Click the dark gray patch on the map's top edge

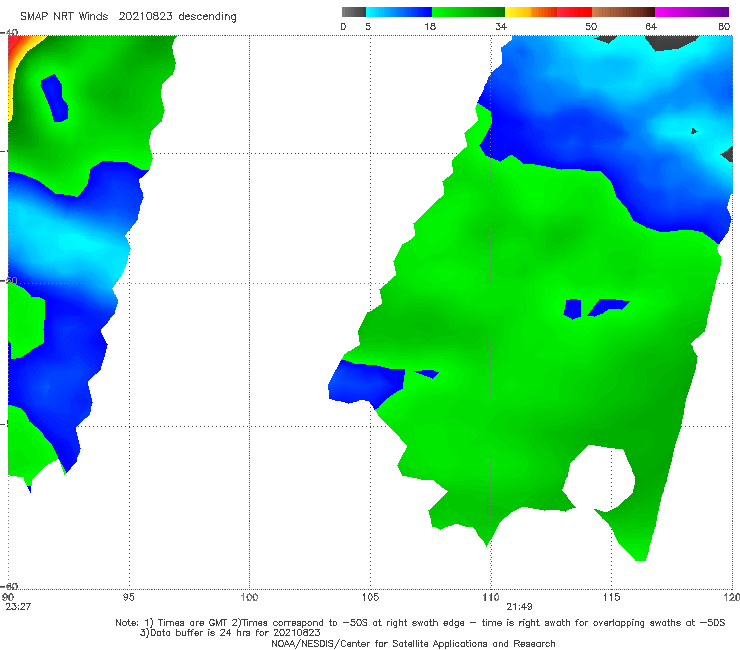670,42
